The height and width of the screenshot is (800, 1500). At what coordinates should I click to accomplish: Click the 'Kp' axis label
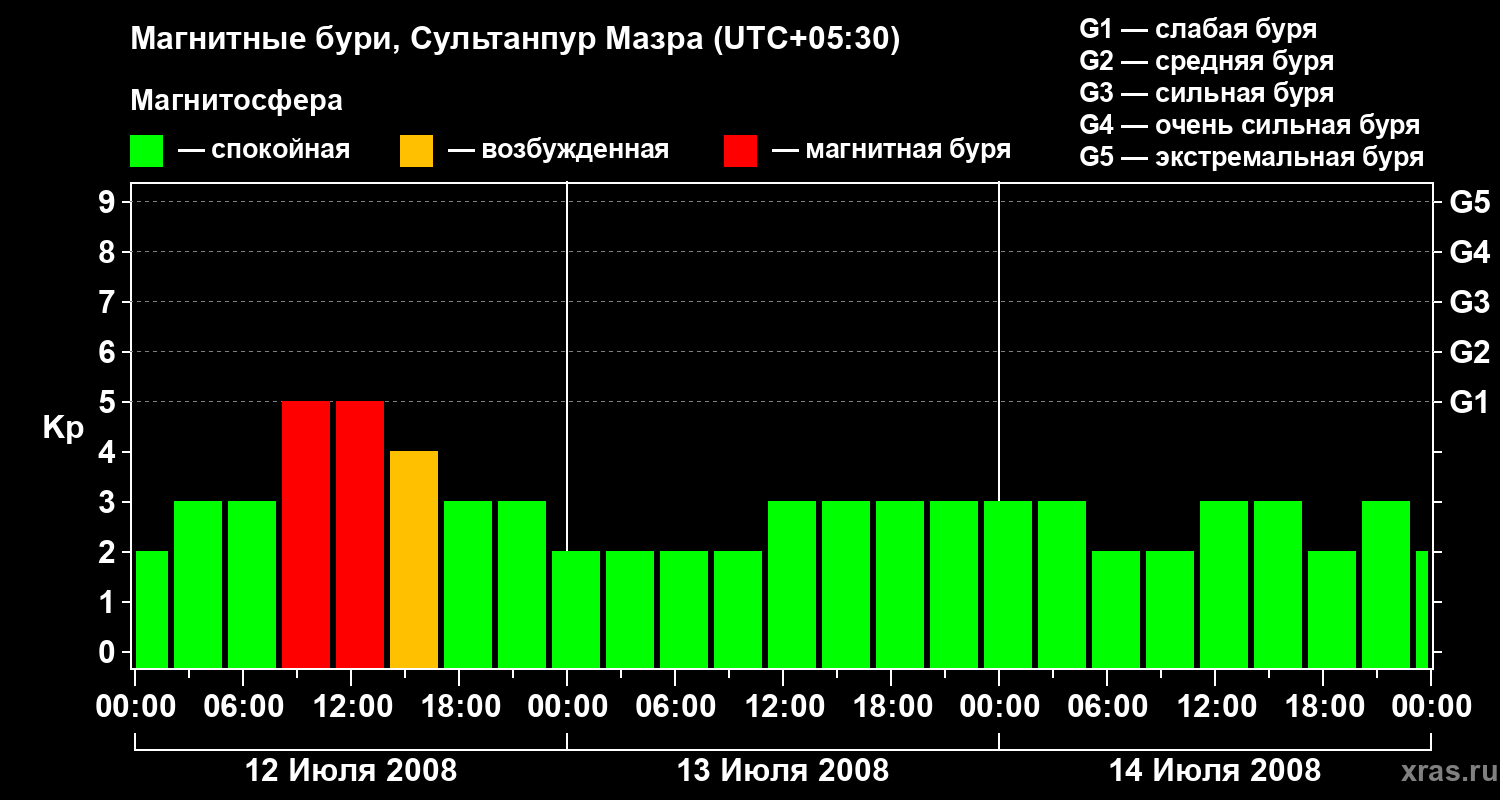tap(63, 428)
